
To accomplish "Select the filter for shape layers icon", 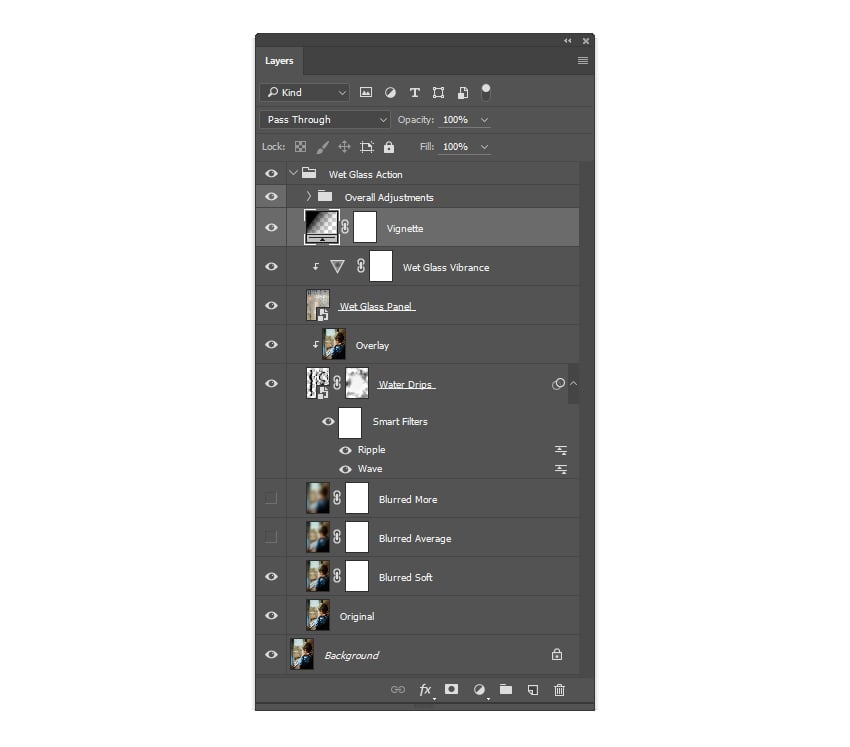I will (438, 92).
